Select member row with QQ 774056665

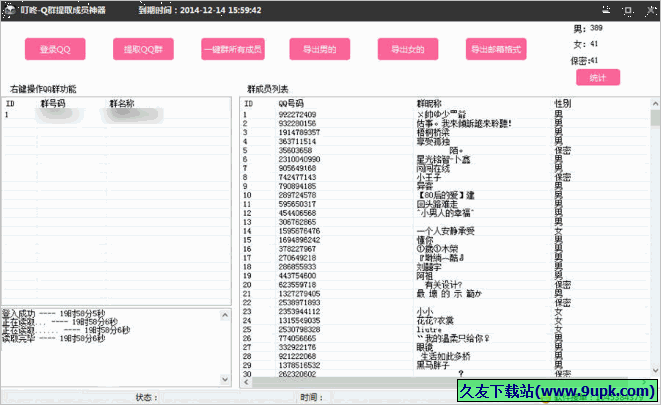446,338
